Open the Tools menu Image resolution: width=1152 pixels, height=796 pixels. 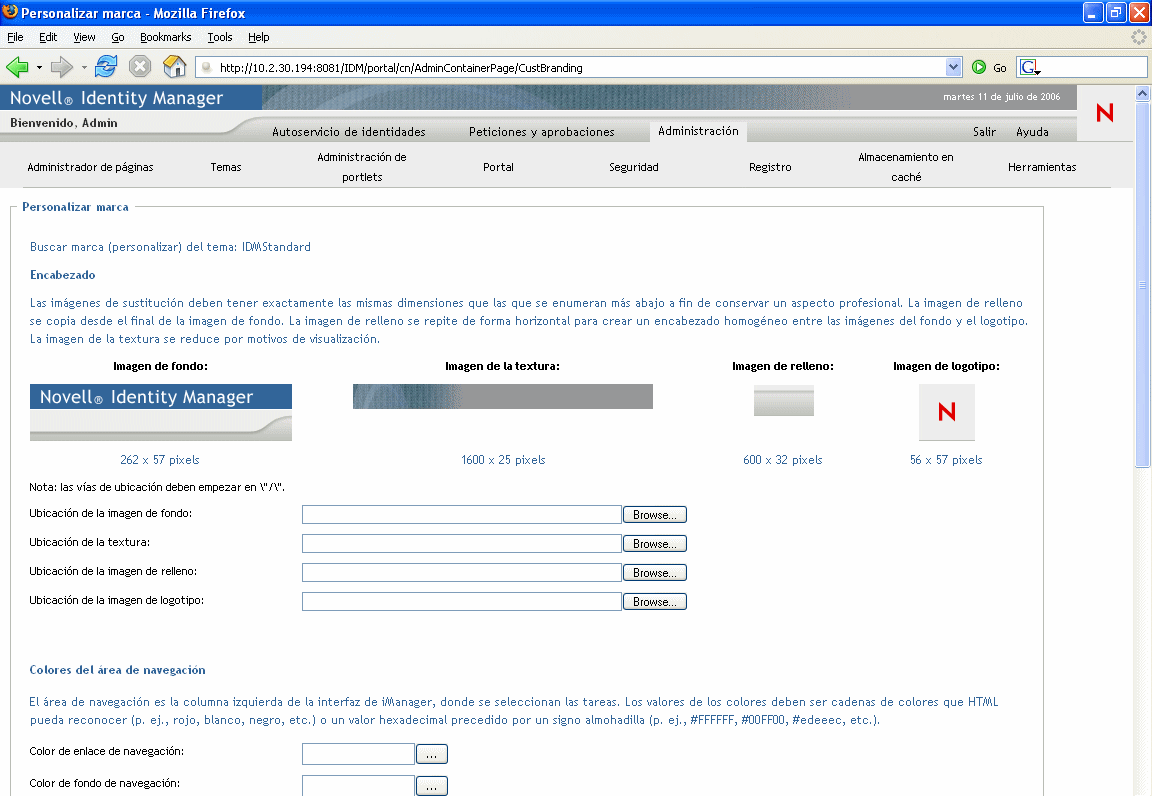(220, 37)
